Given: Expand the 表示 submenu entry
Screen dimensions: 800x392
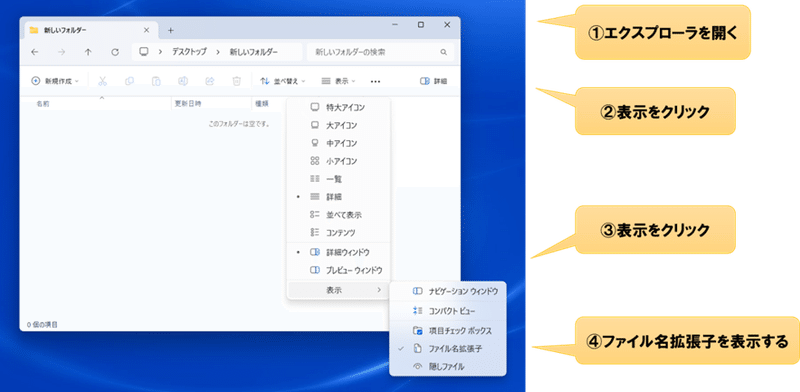Looking at the screenshot, I should [x=339, y=290].
